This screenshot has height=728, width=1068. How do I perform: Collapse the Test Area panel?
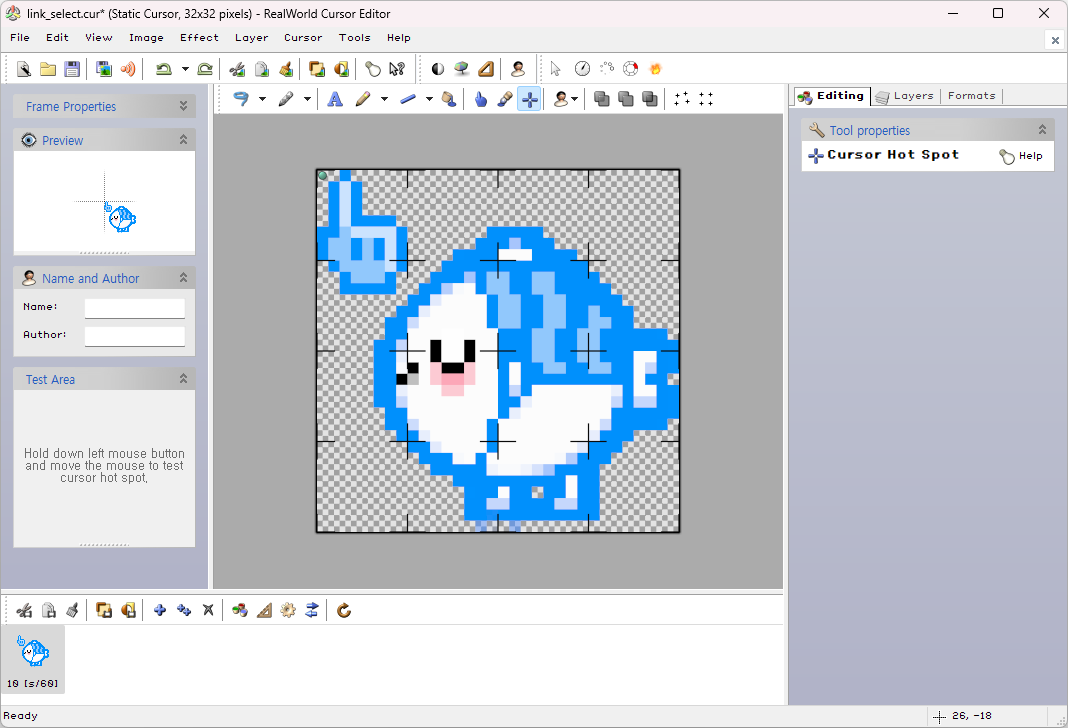(x=183, y=379)
